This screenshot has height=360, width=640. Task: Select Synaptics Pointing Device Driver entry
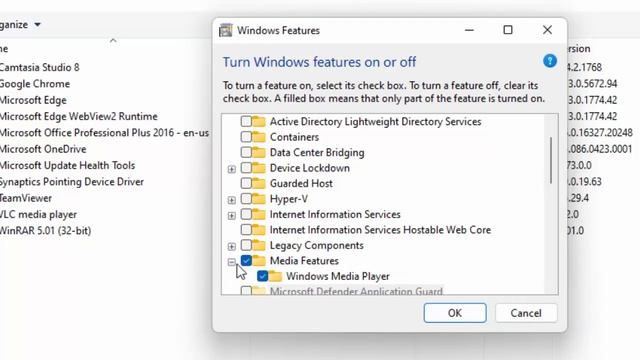click(72, 182)
